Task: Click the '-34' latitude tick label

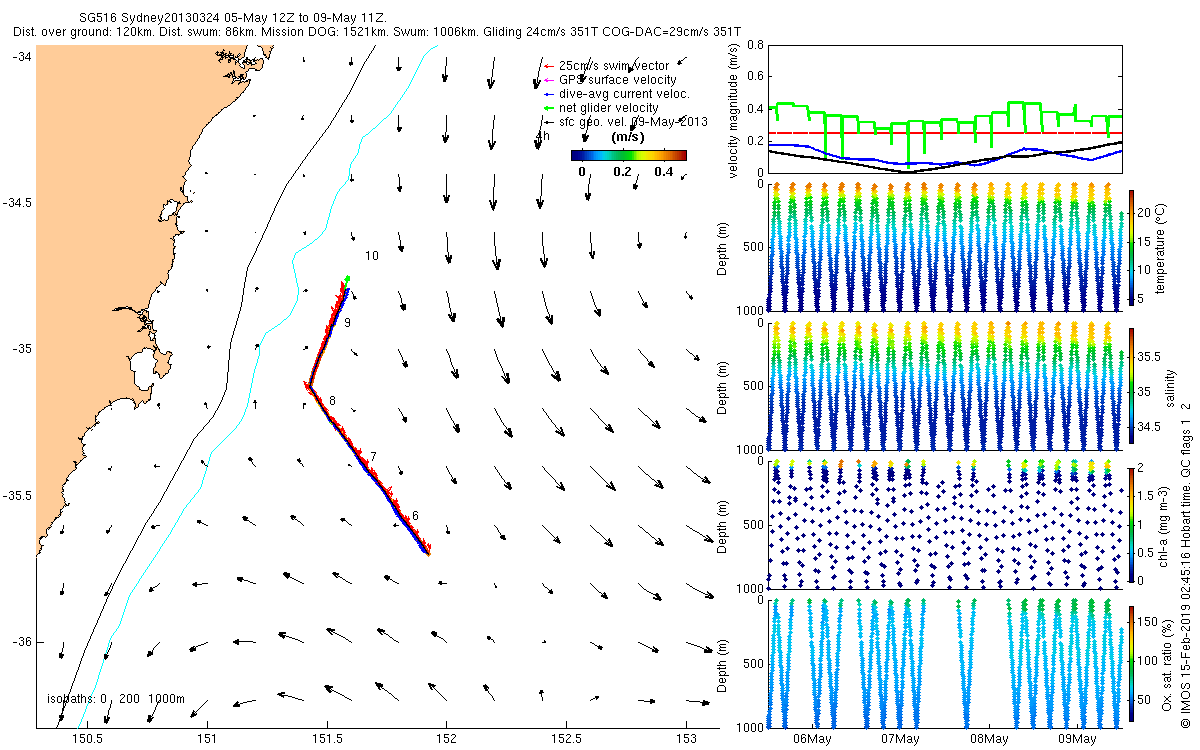Action: (22, 57)
